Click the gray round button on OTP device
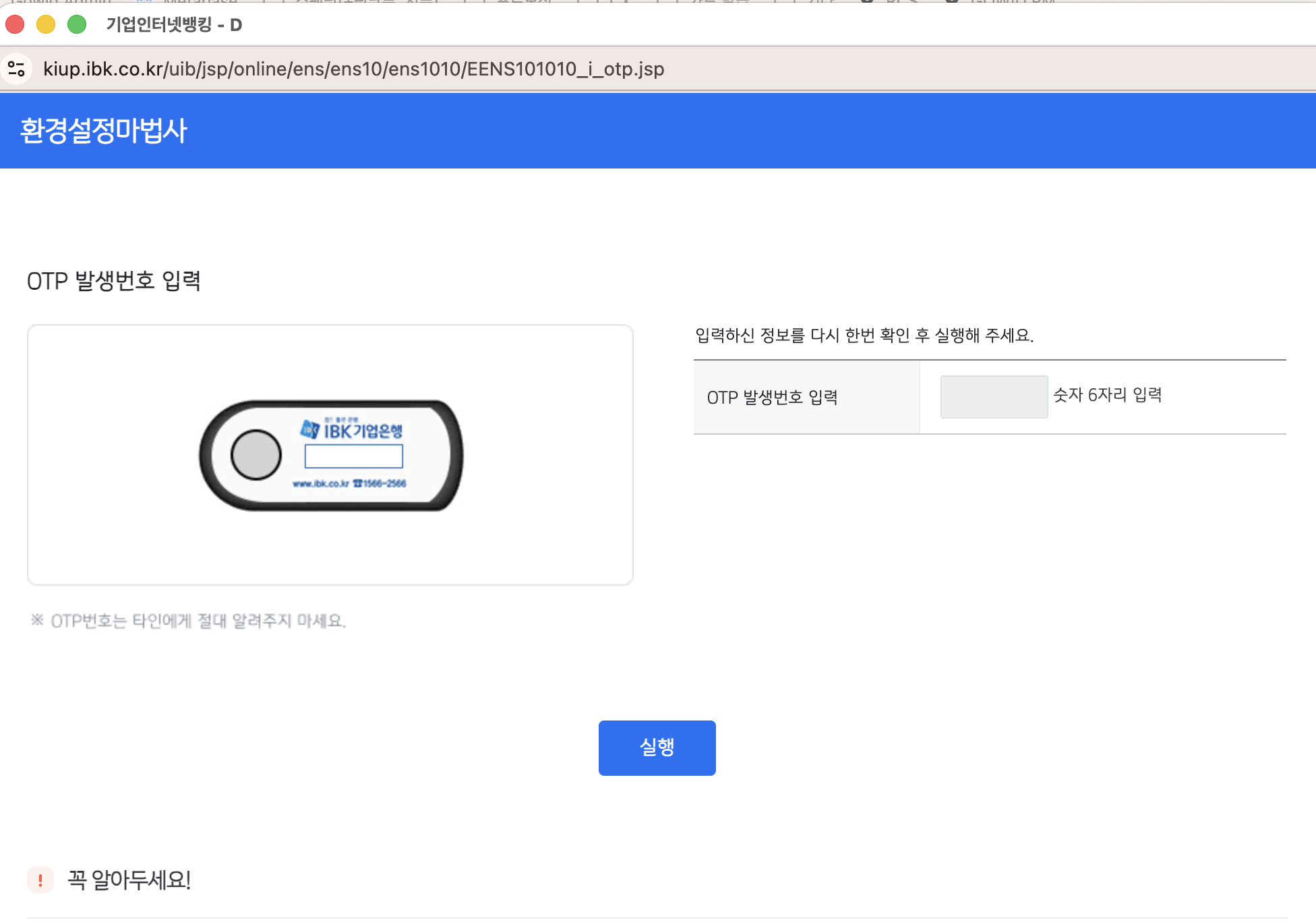The height and width of the screenshot is (922, 1316). [256, 455]
